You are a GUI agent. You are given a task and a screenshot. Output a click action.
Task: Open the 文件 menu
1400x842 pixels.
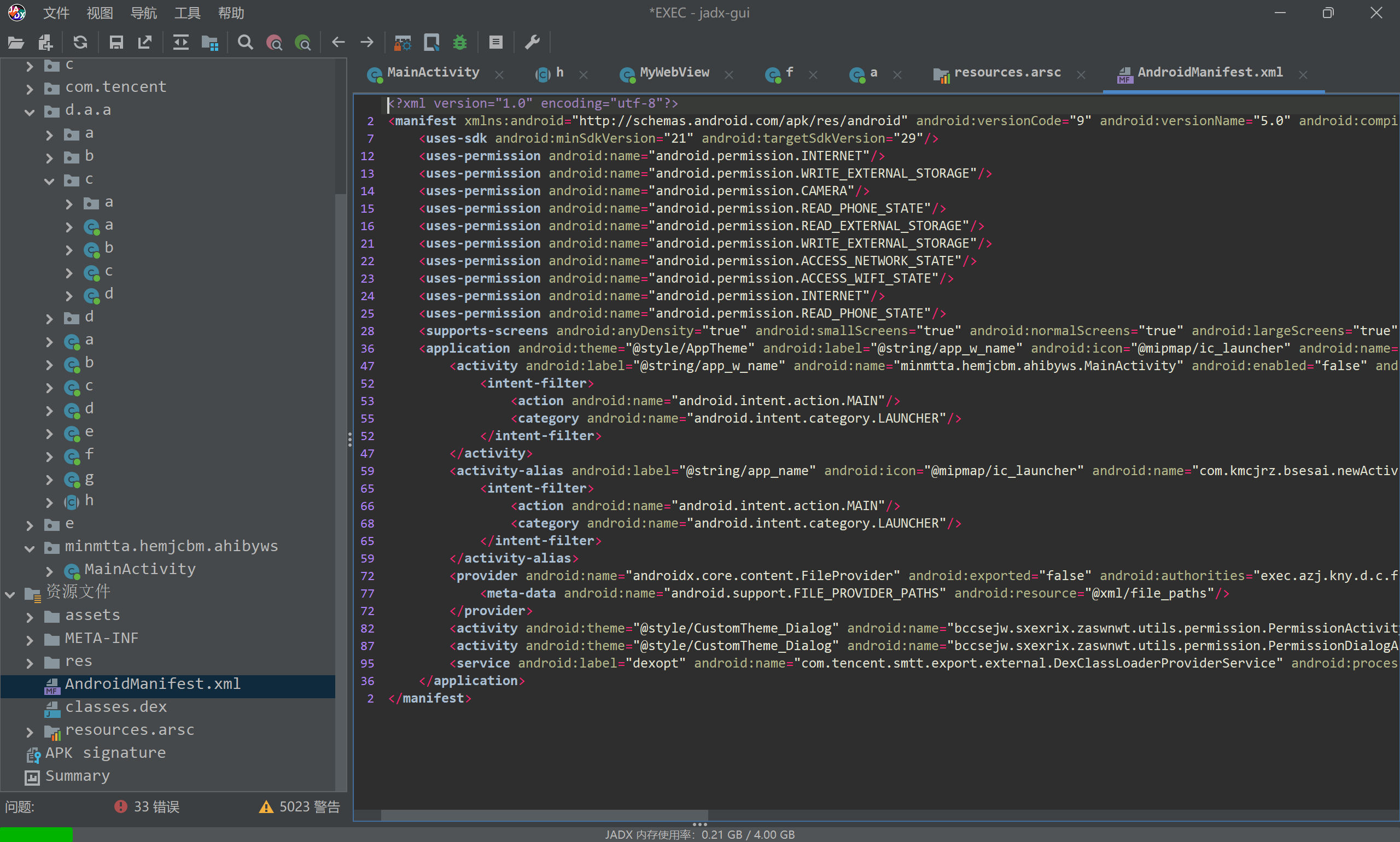point(56,13)
